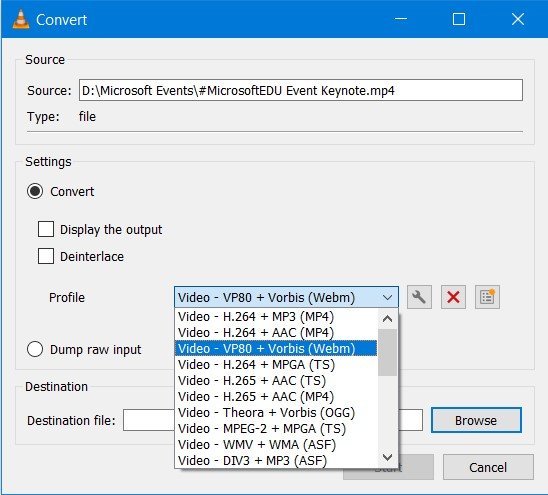Collapse the Profile combo box
This screenshot has height=495, width=548.
[286, 297]
